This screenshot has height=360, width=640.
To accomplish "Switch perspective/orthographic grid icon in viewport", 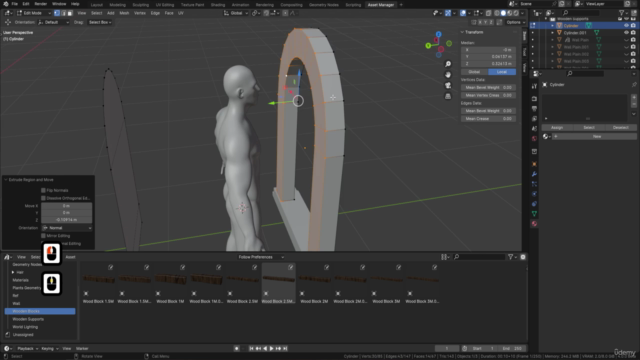I will click(448, 96).
